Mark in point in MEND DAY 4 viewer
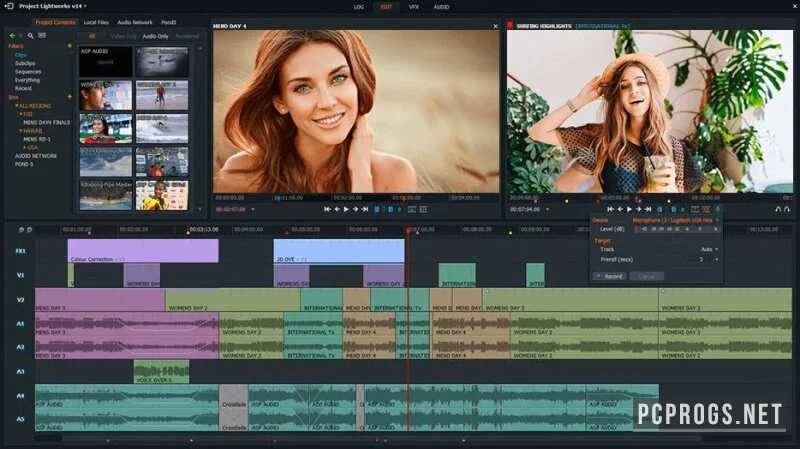 pyautogui.click(x=377, y=209)
